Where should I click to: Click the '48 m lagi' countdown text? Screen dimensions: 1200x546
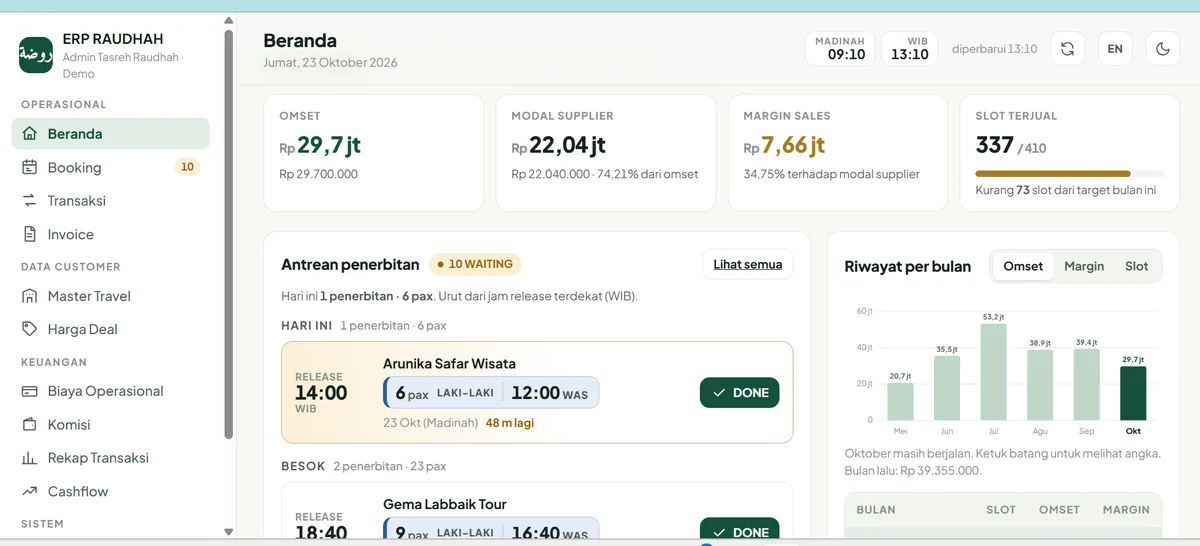(510, 423)
